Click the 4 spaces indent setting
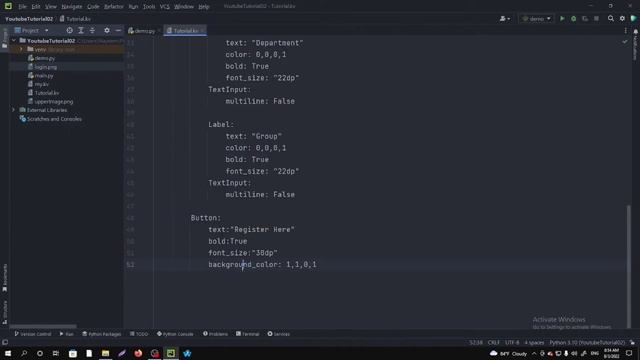 click(x=534, y=342)
